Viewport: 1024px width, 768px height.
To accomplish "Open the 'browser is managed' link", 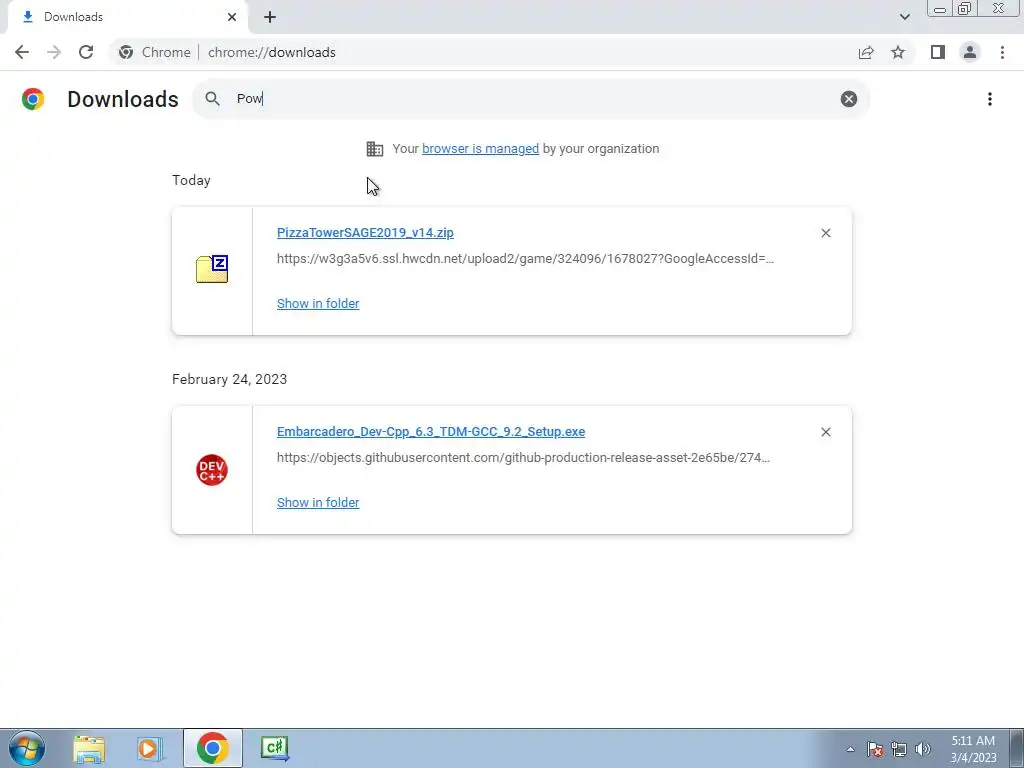I will [481, 149].
